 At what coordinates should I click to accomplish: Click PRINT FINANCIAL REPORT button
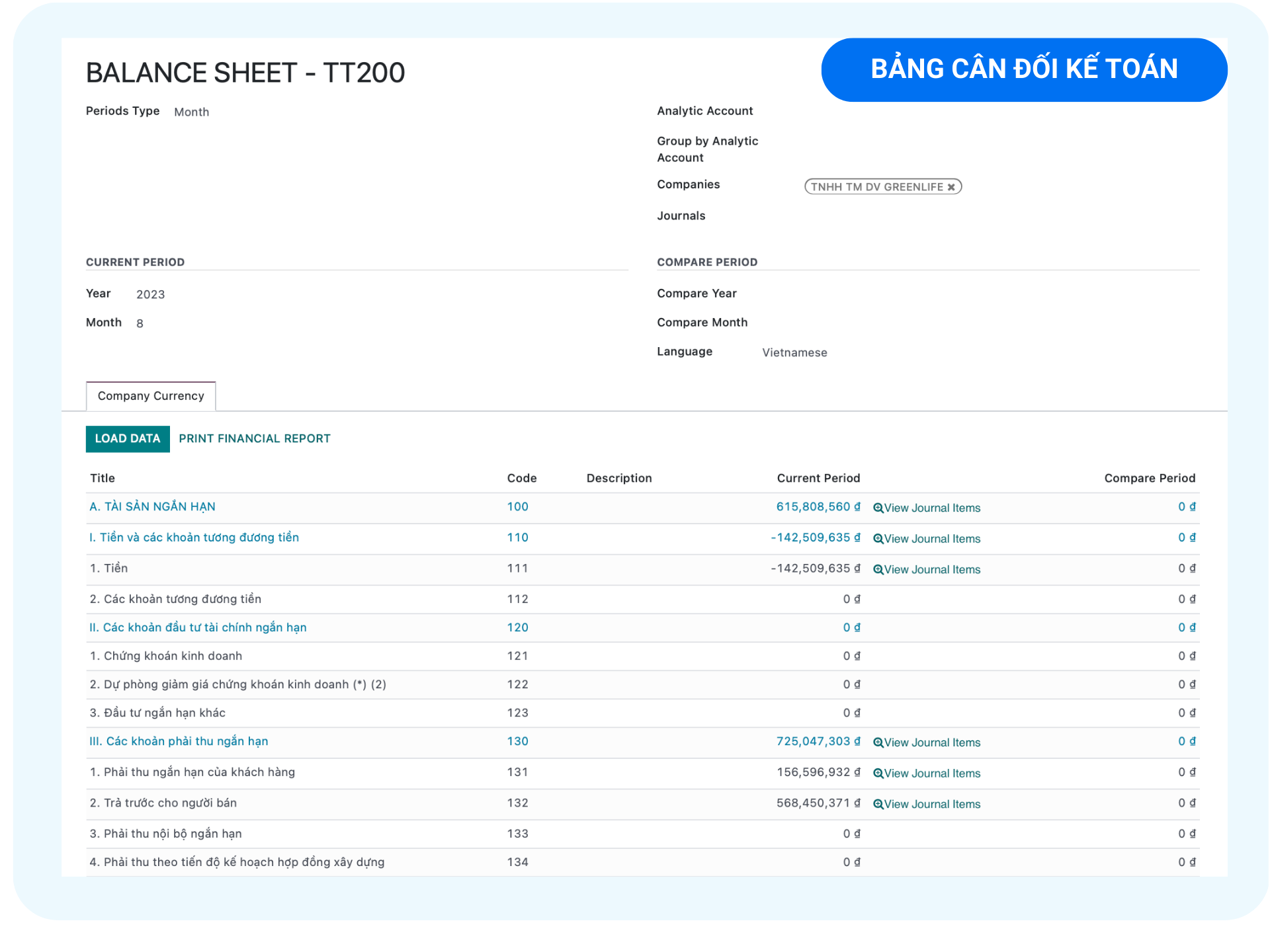tap(255, 439)
